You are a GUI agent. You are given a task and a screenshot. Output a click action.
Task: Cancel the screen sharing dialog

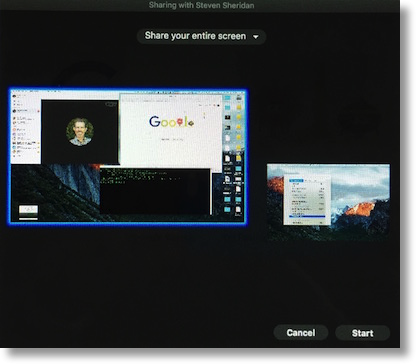301,332
